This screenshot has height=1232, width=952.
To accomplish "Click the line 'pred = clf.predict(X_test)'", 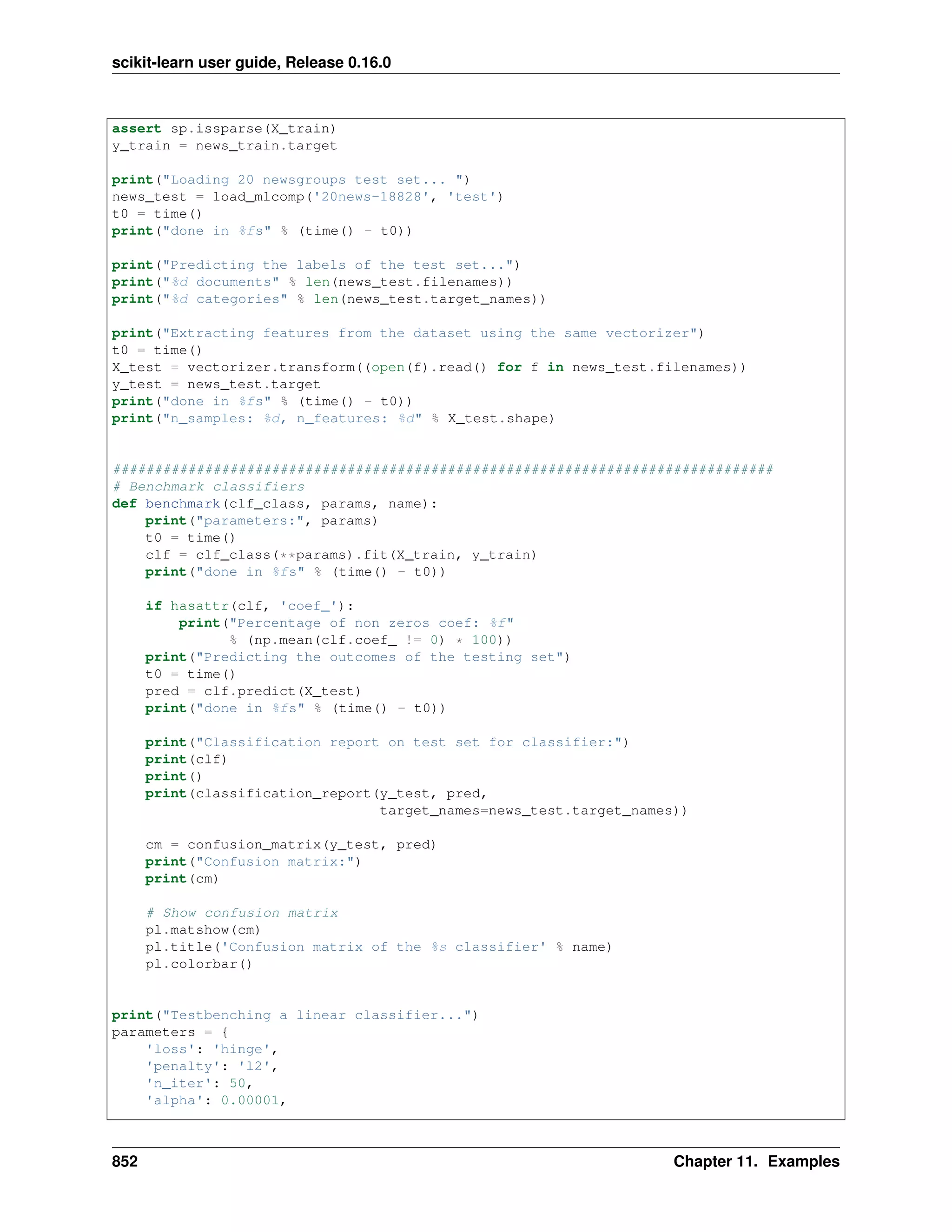I will coord(253,692).
